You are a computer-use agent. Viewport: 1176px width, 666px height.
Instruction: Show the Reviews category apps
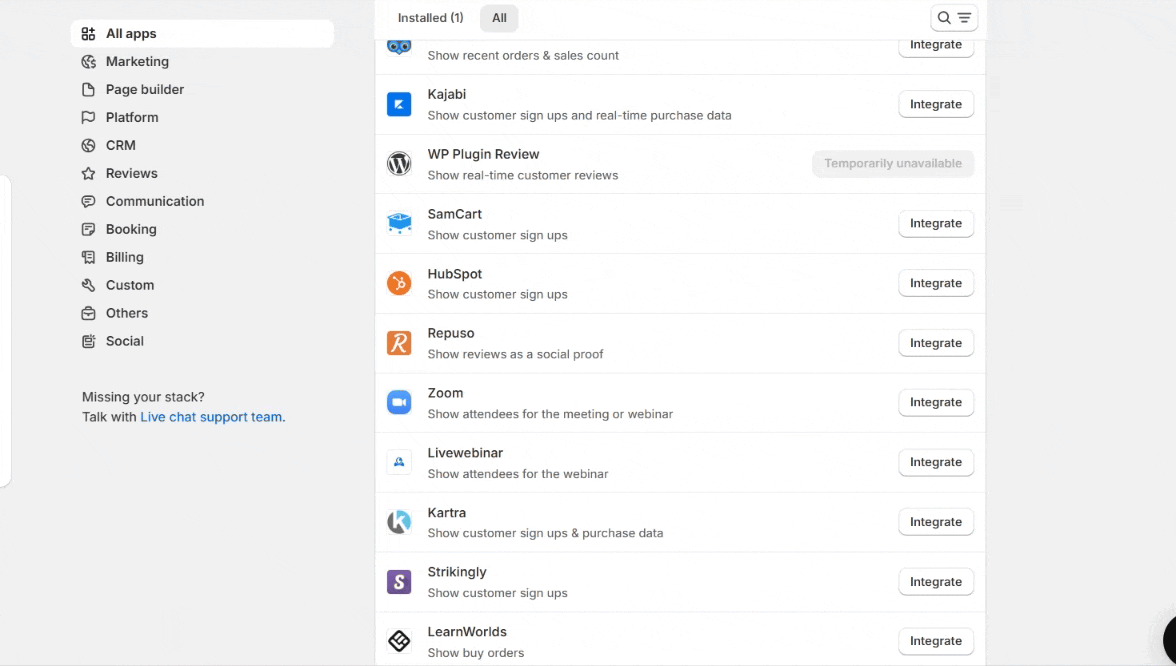point(131,173)
